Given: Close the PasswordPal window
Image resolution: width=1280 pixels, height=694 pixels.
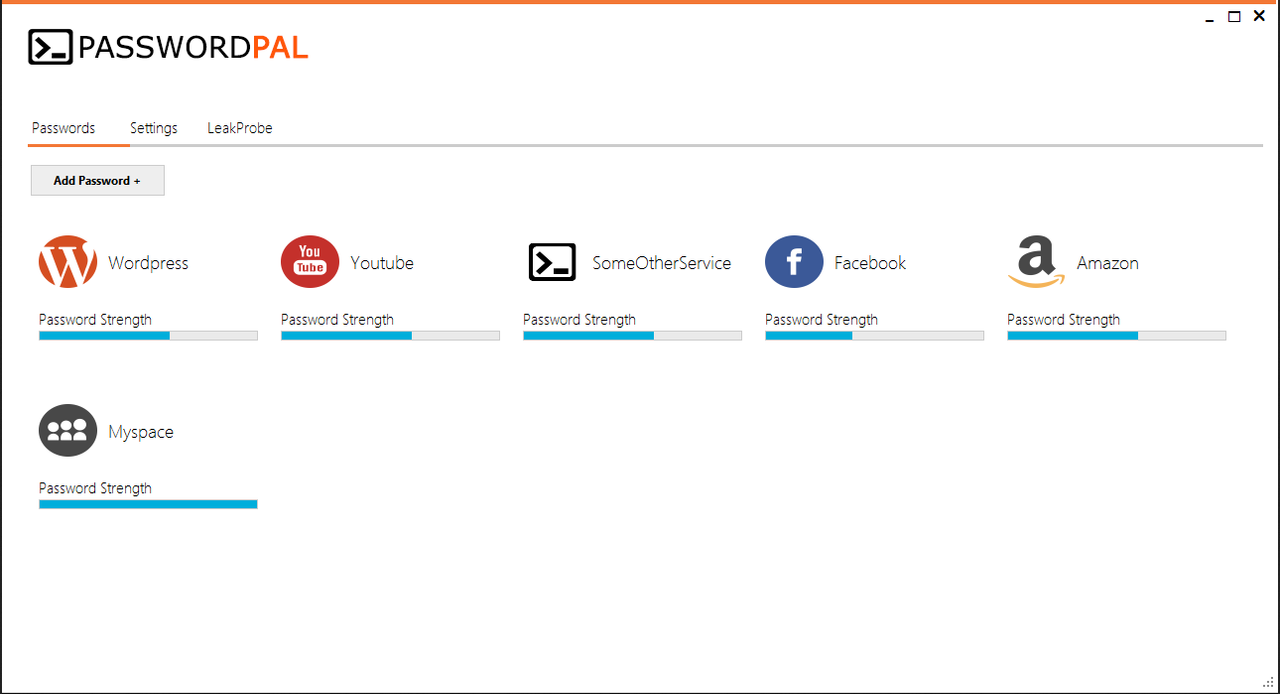Looking at the screenshot, I should coord(1258,16).
